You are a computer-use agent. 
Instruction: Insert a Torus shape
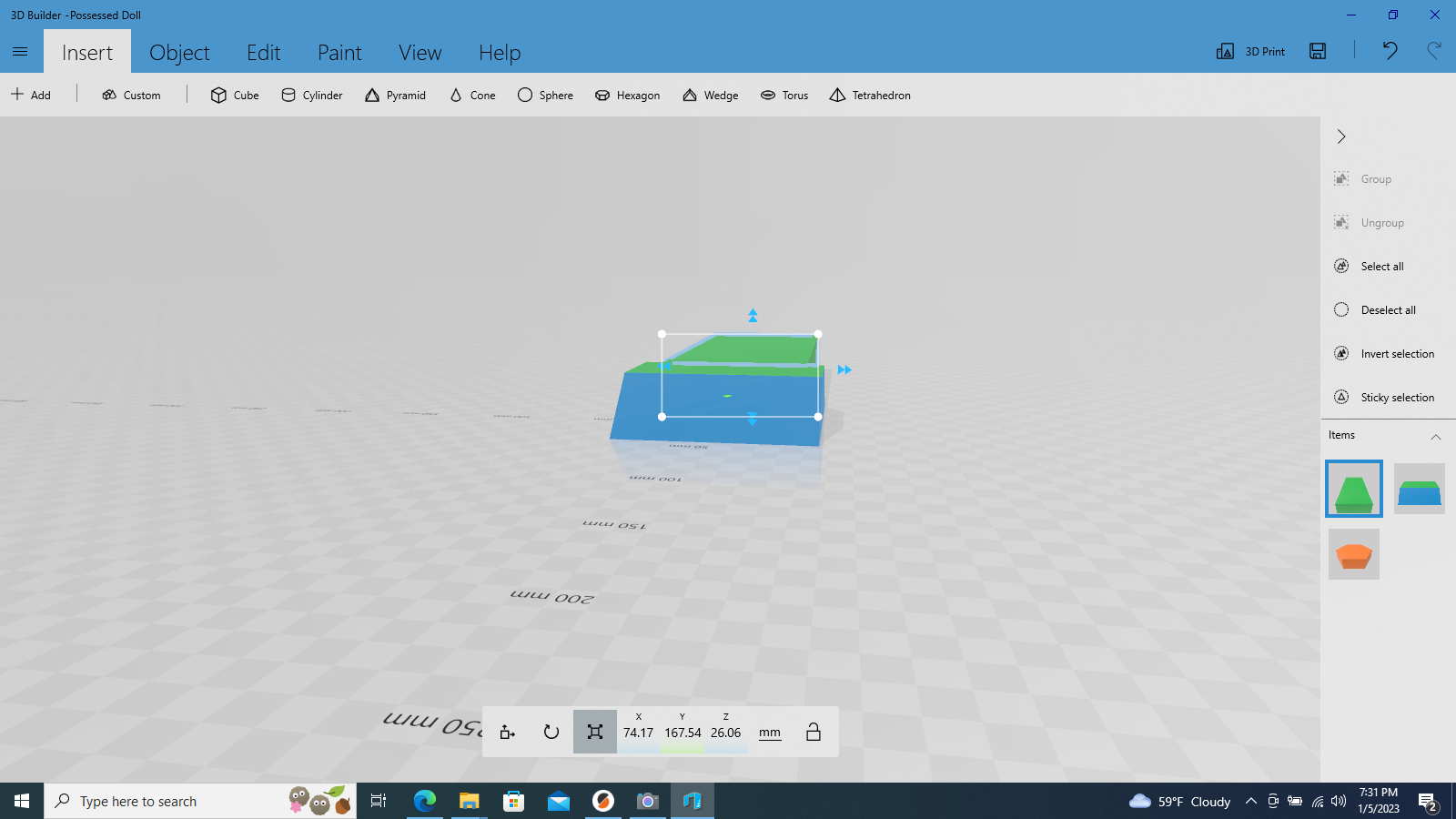point(784,95)
